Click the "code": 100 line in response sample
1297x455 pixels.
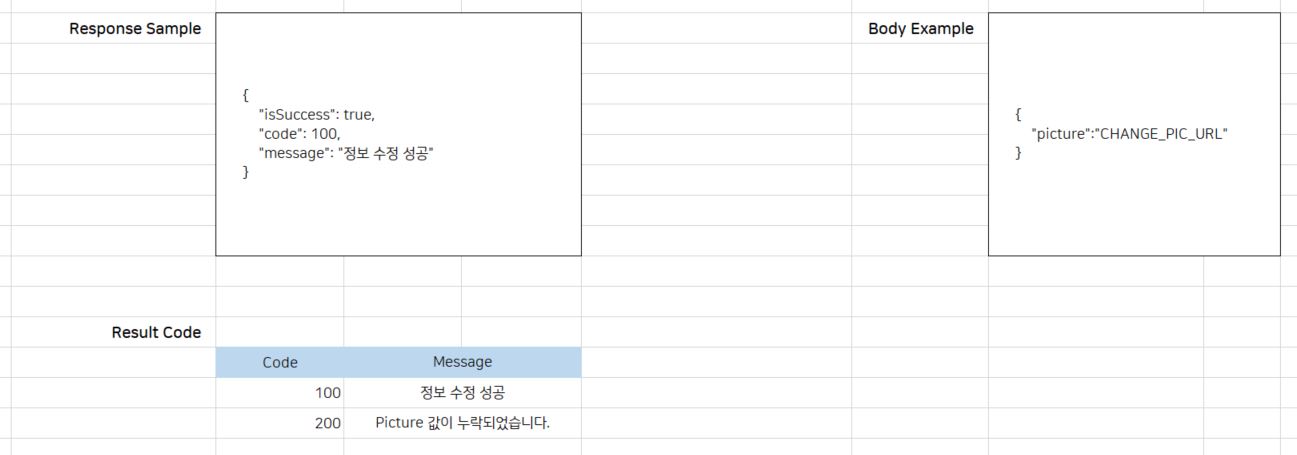(299, 133)
